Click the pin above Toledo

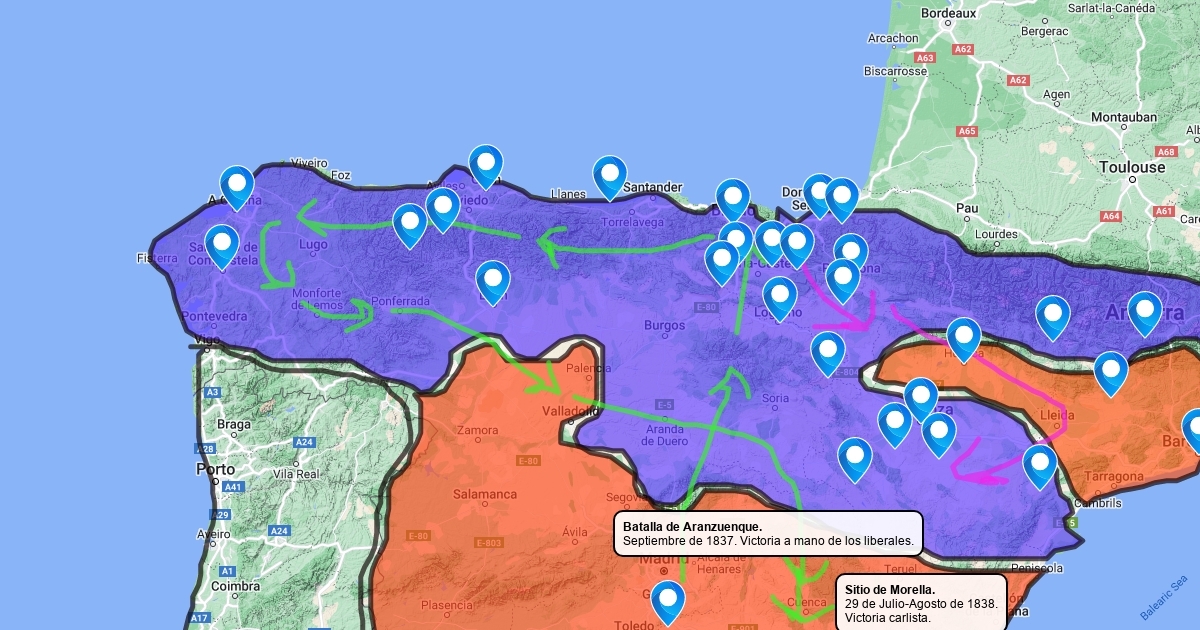(x=667, y=601)
